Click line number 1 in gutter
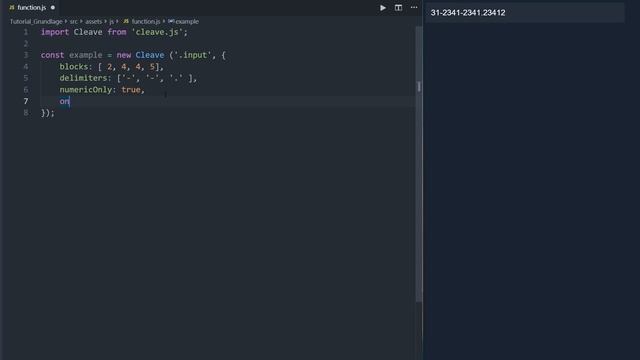Viewport: 640px width, 360px height. pos(26,32)
